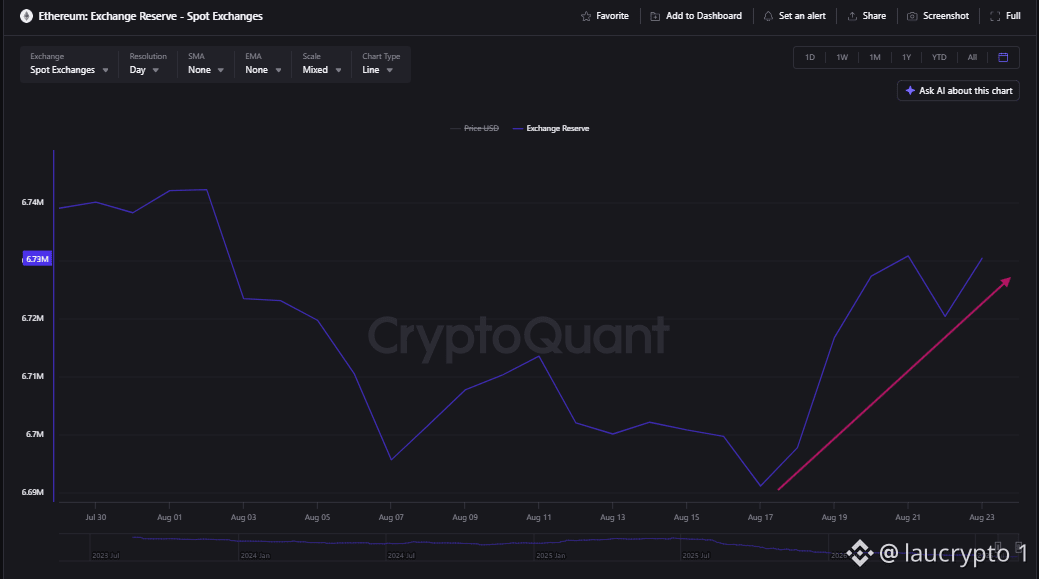Click the 6.71M y-axis label
The image size is (1039, 579).
[x=32, y=376]
